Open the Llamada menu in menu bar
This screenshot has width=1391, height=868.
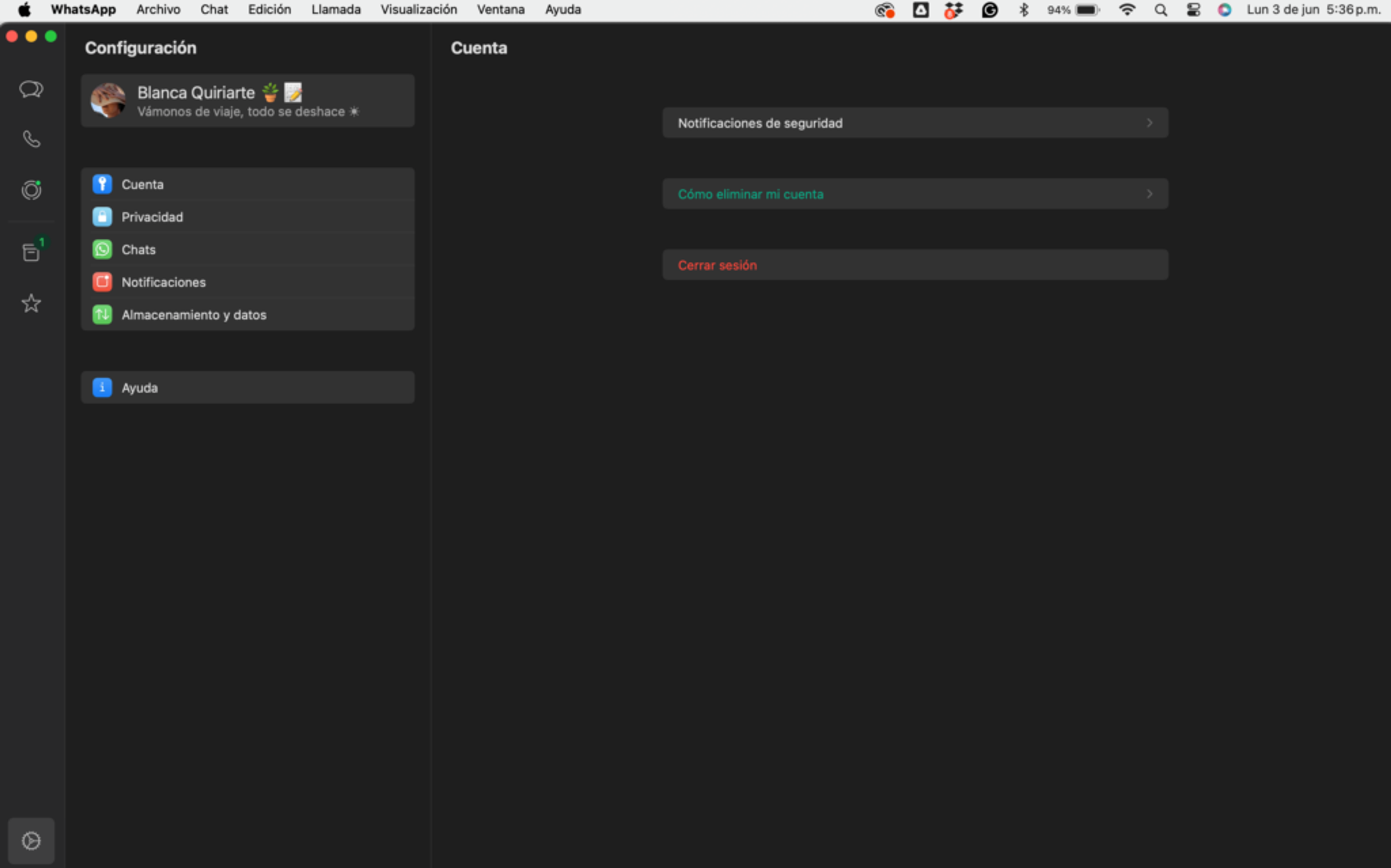(336, 10)
